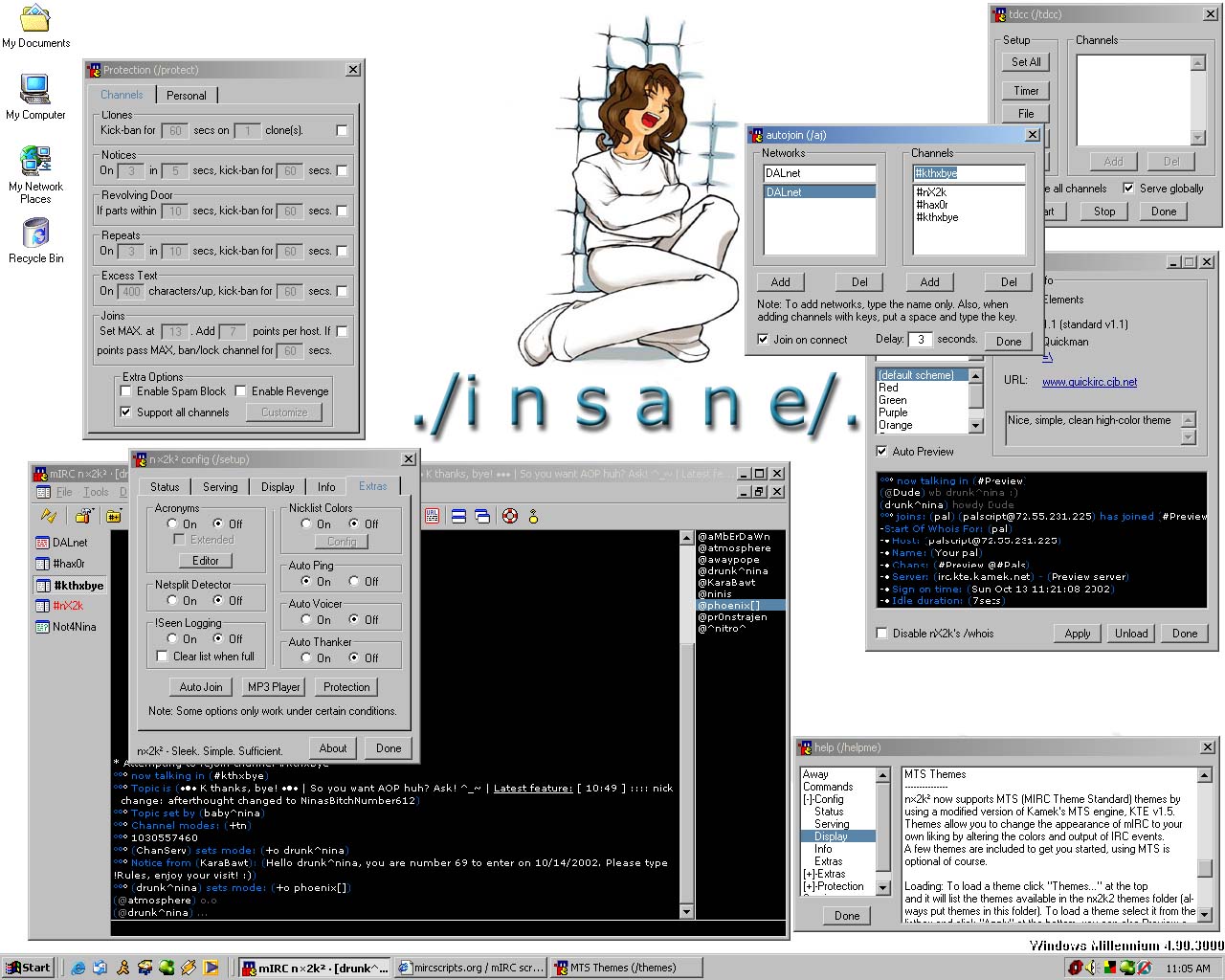The height and width of the screenshot is (980, 1225).
Task: Click the tile windows icon in mIRC toolbar
Action: (x=458, y=517)
